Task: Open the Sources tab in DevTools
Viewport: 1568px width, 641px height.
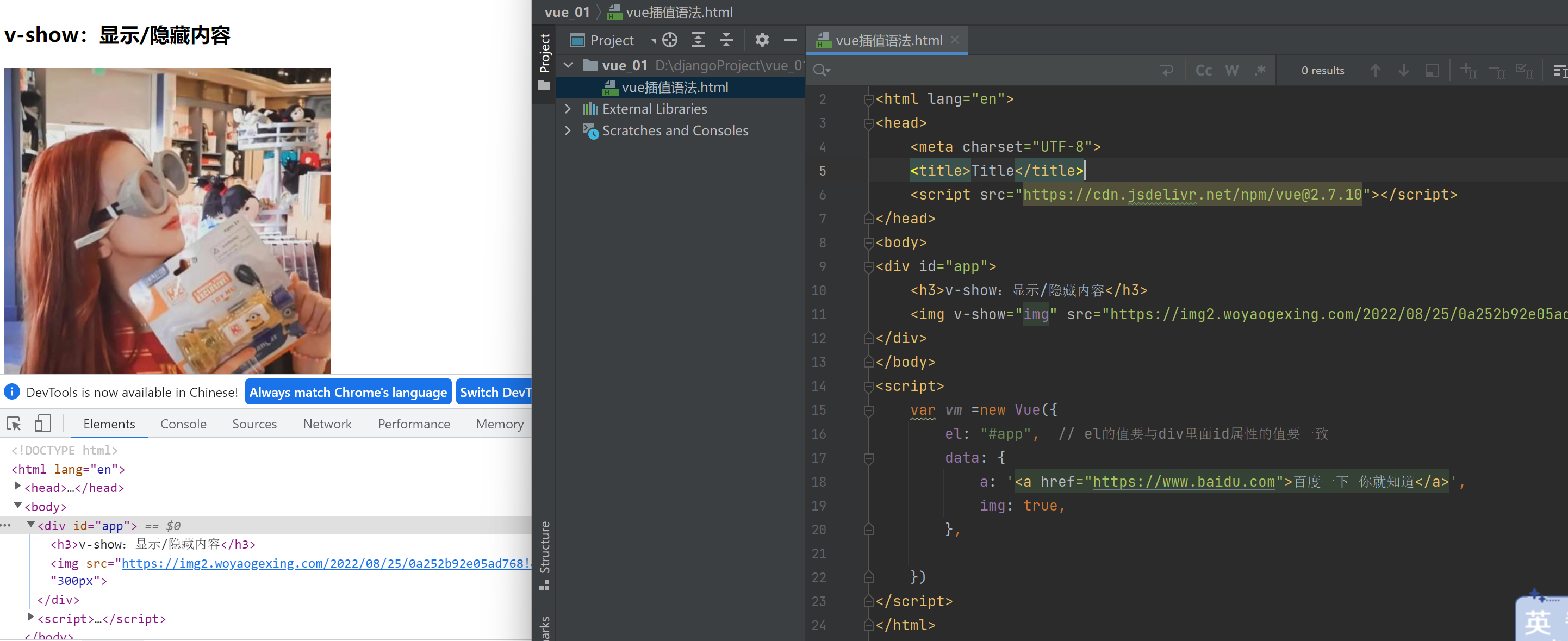Action: pos(254,424)
